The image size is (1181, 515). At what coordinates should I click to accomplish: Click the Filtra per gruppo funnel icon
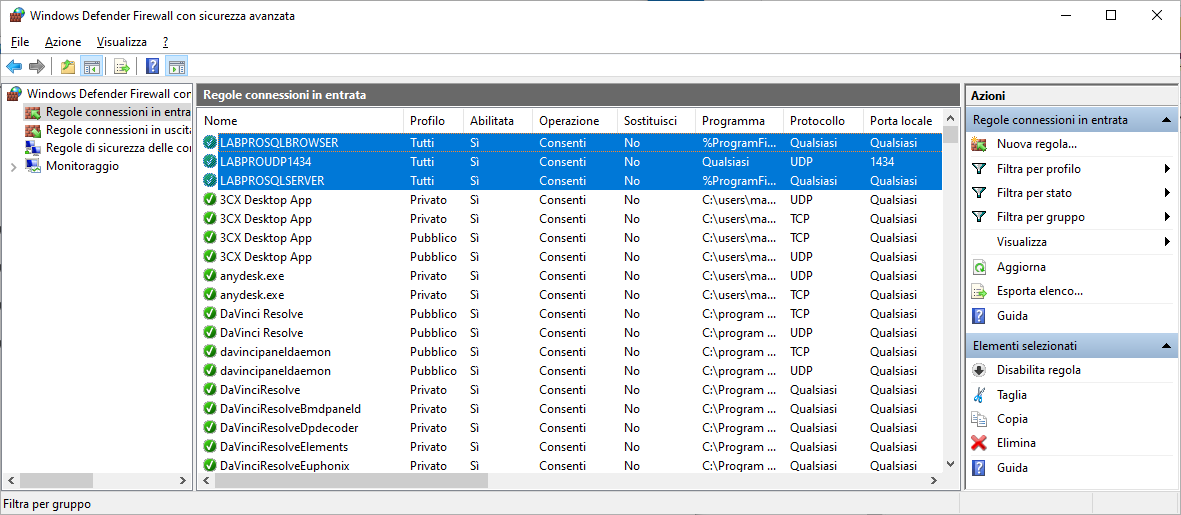click(979, 217)
